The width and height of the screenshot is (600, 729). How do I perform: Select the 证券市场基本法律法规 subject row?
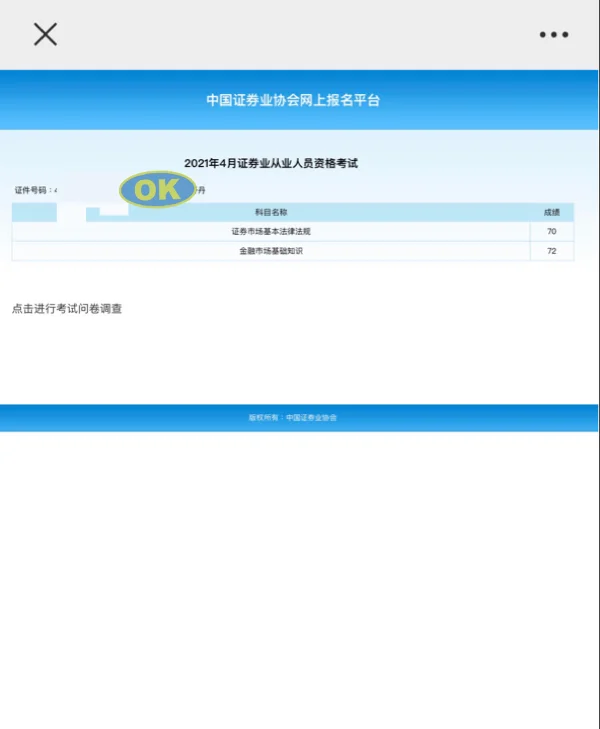[293, 232]
